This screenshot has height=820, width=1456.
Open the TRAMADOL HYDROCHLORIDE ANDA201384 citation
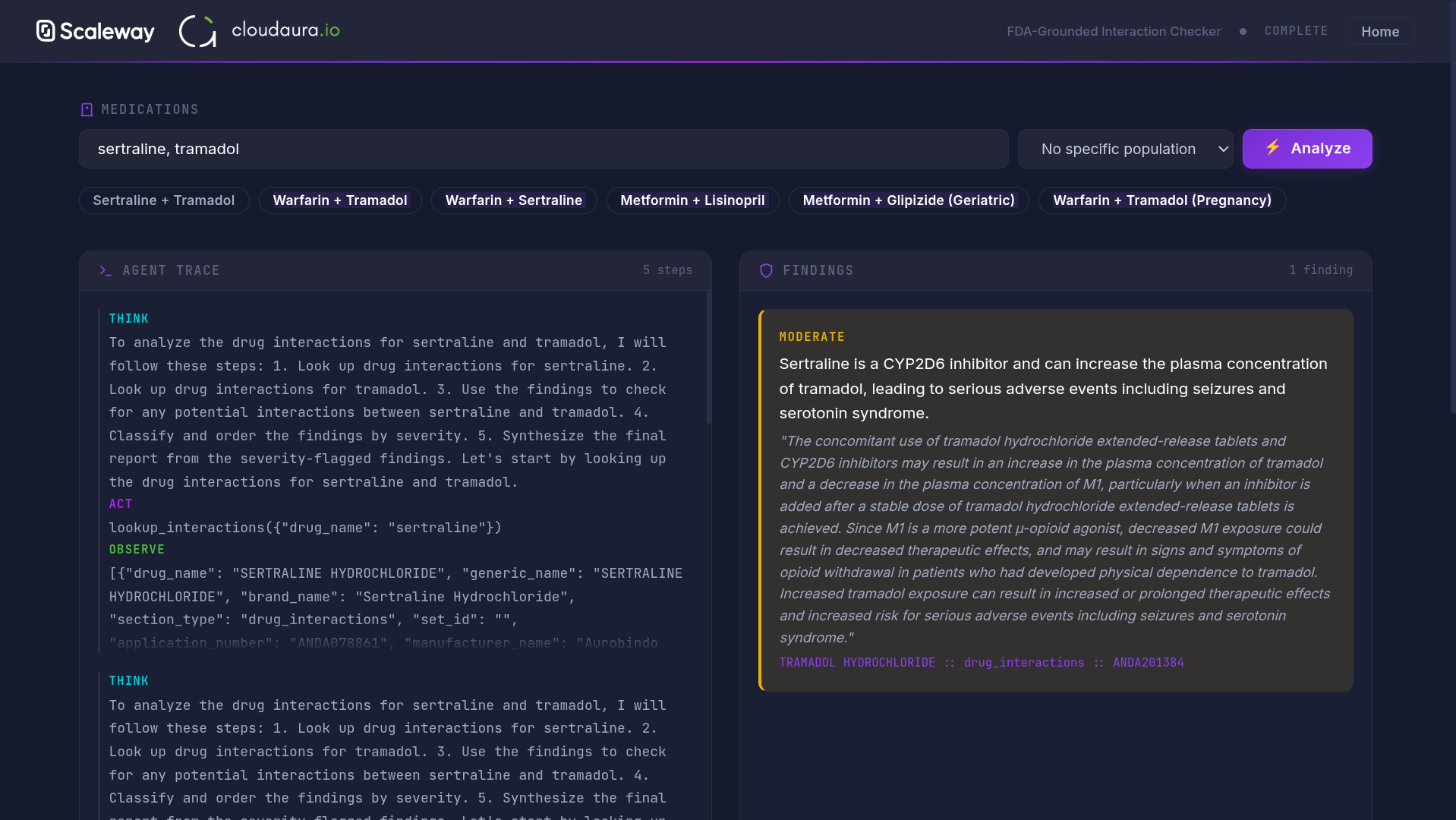(x=982, y=663)
